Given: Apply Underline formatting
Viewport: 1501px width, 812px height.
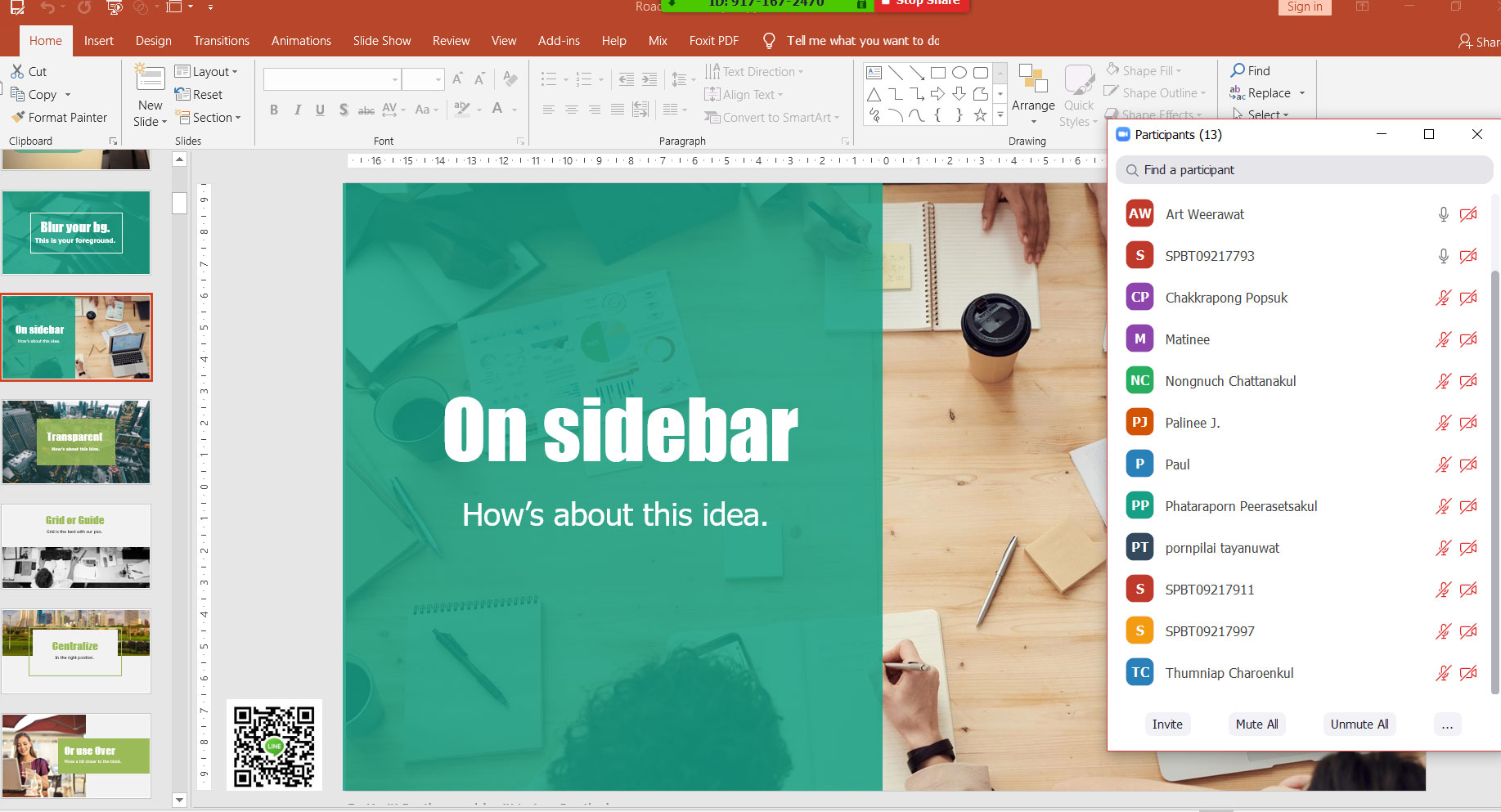Looking at the screenshot, I should pyautogui.click(x=320, y=110).
